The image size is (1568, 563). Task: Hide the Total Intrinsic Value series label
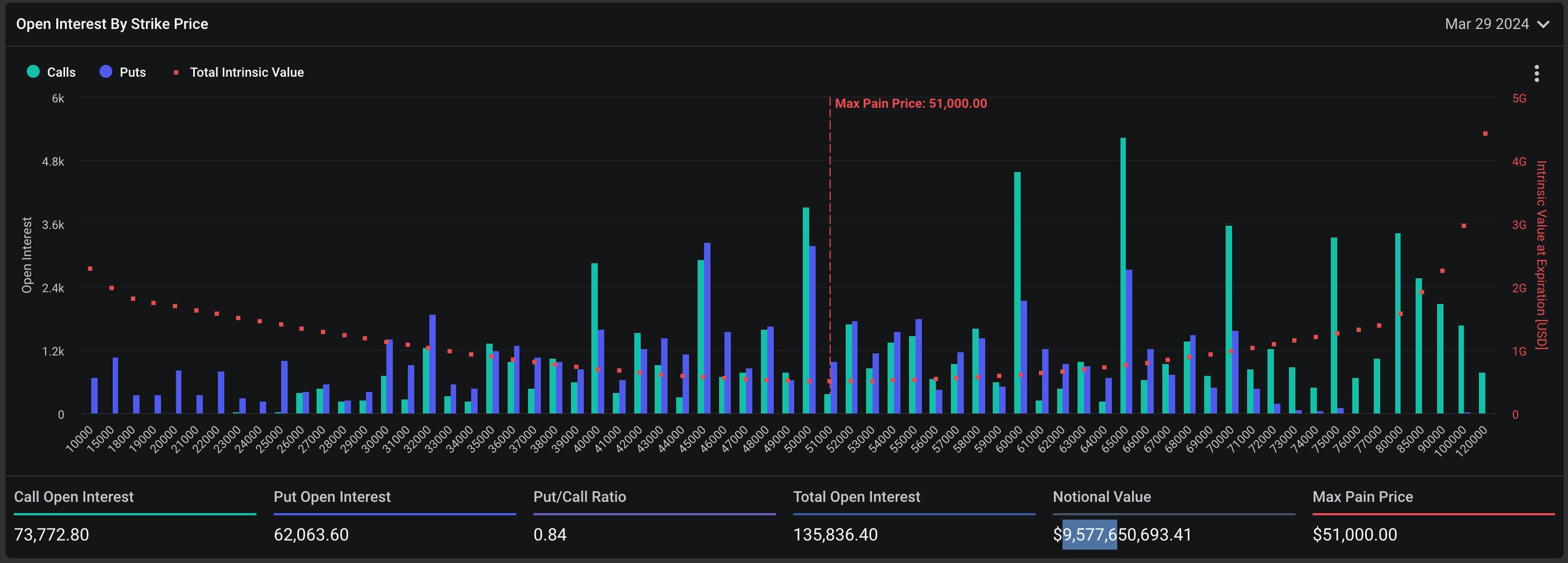click(246, 72)
